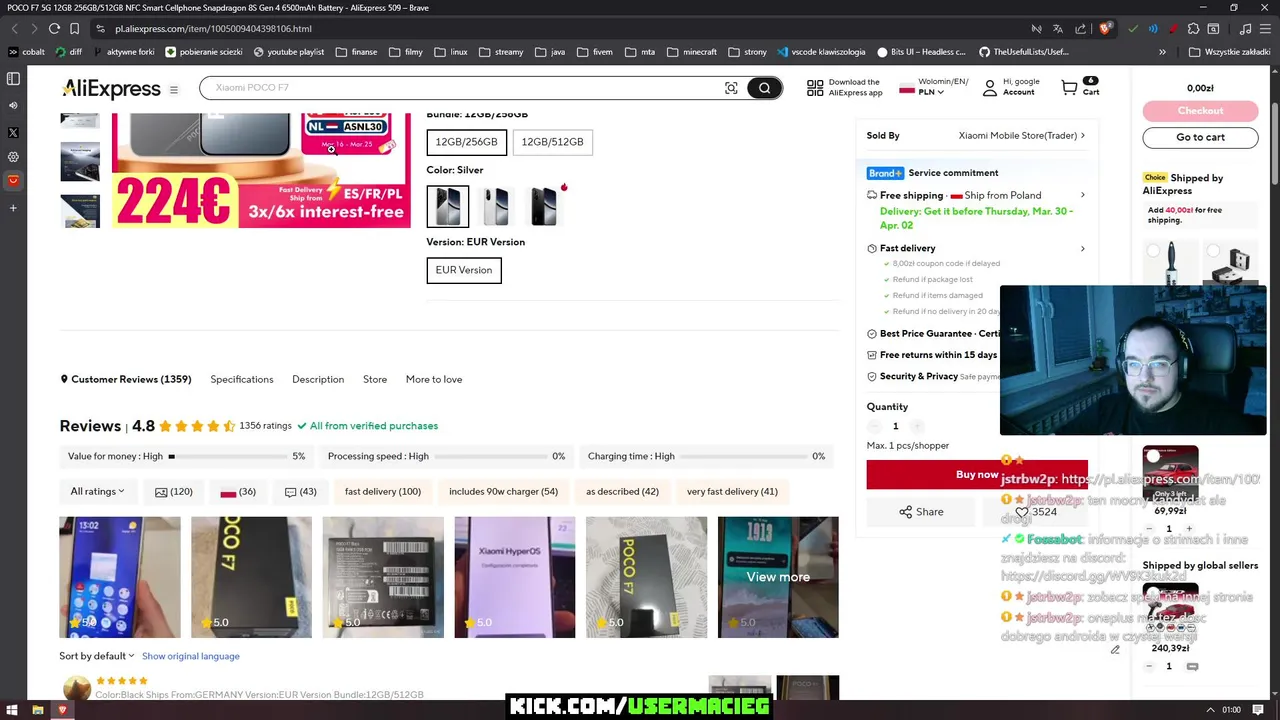Open the Brave Shields lion icon
This screenshot has width=1280, height=720.
pos(1106,29)
